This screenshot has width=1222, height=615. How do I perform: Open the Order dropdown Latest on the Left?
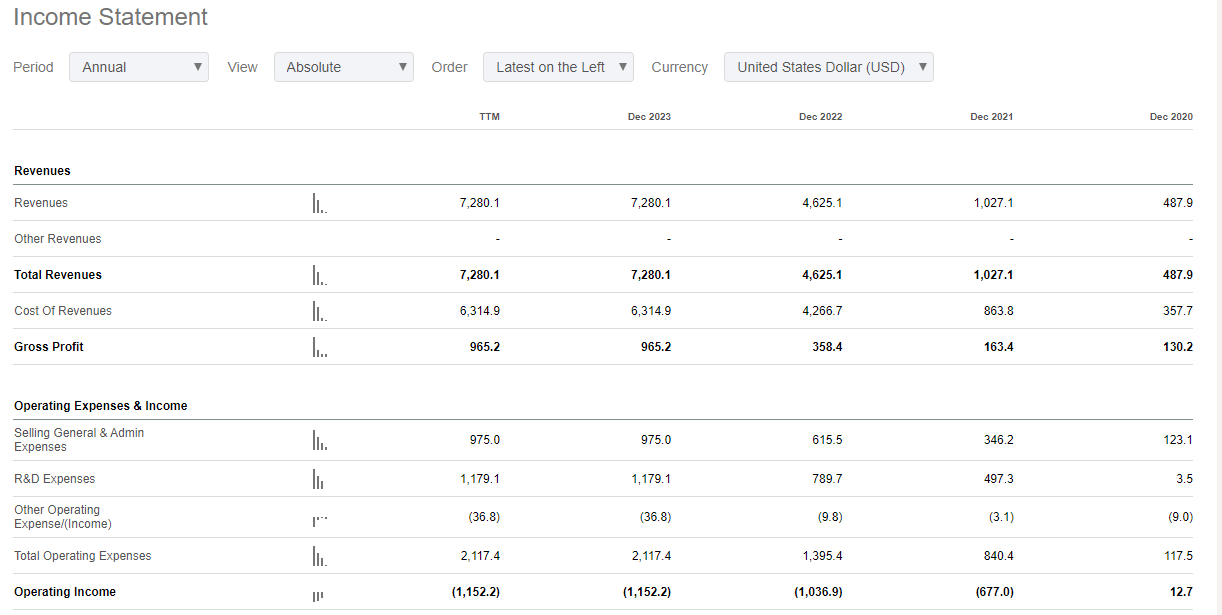pos(558,67)
